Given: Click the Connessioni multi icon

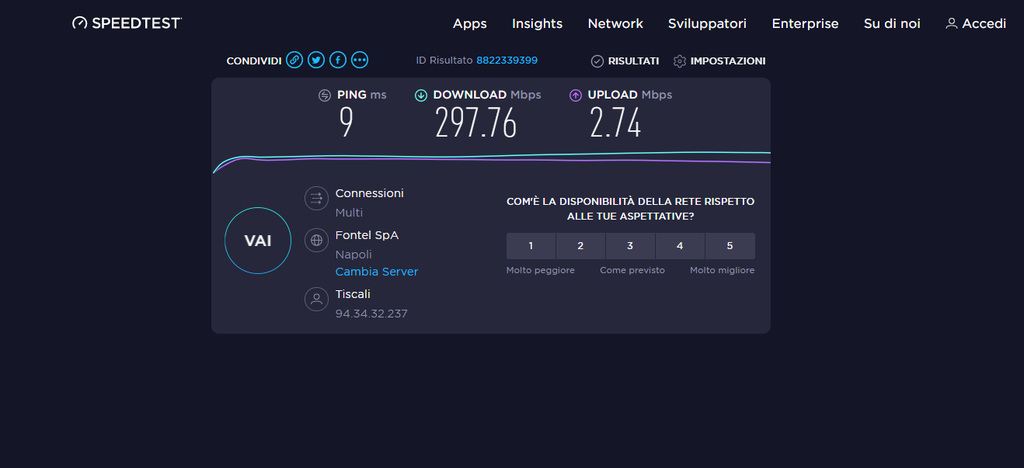Looking at the screenshot, I should (316, 198).
